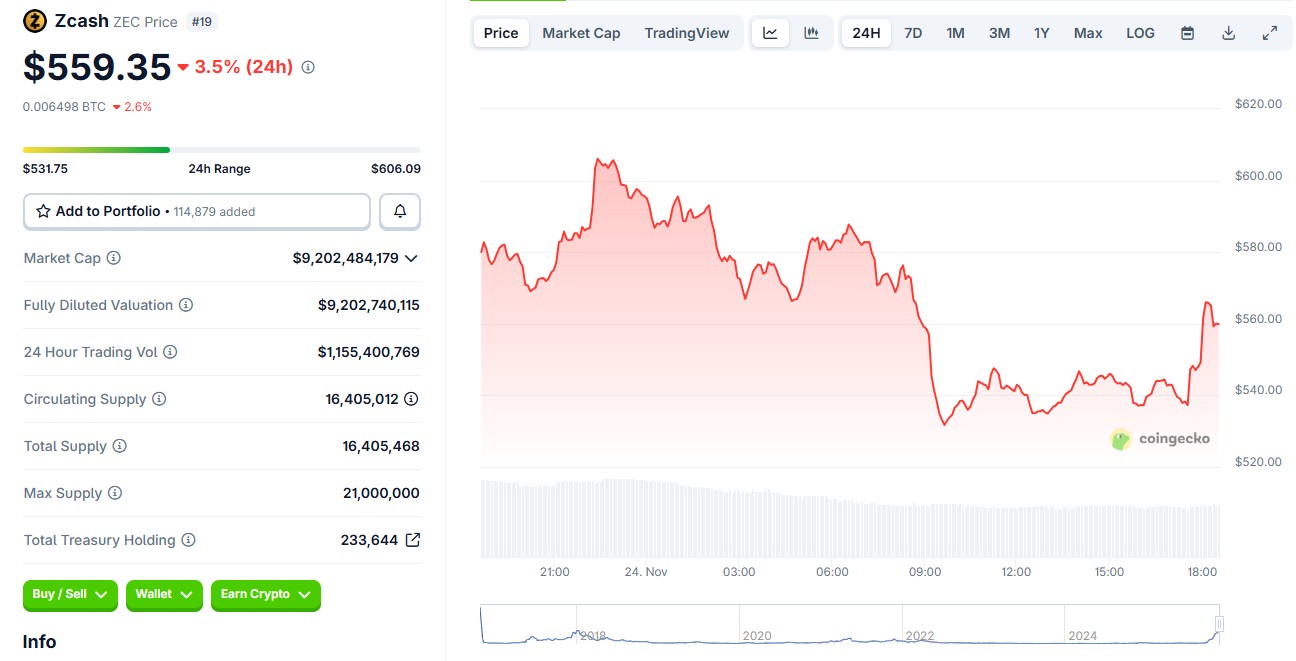
Task: Open the Buy / Sell dropdown
Action: pyautogui.click(x=69, y=595)
